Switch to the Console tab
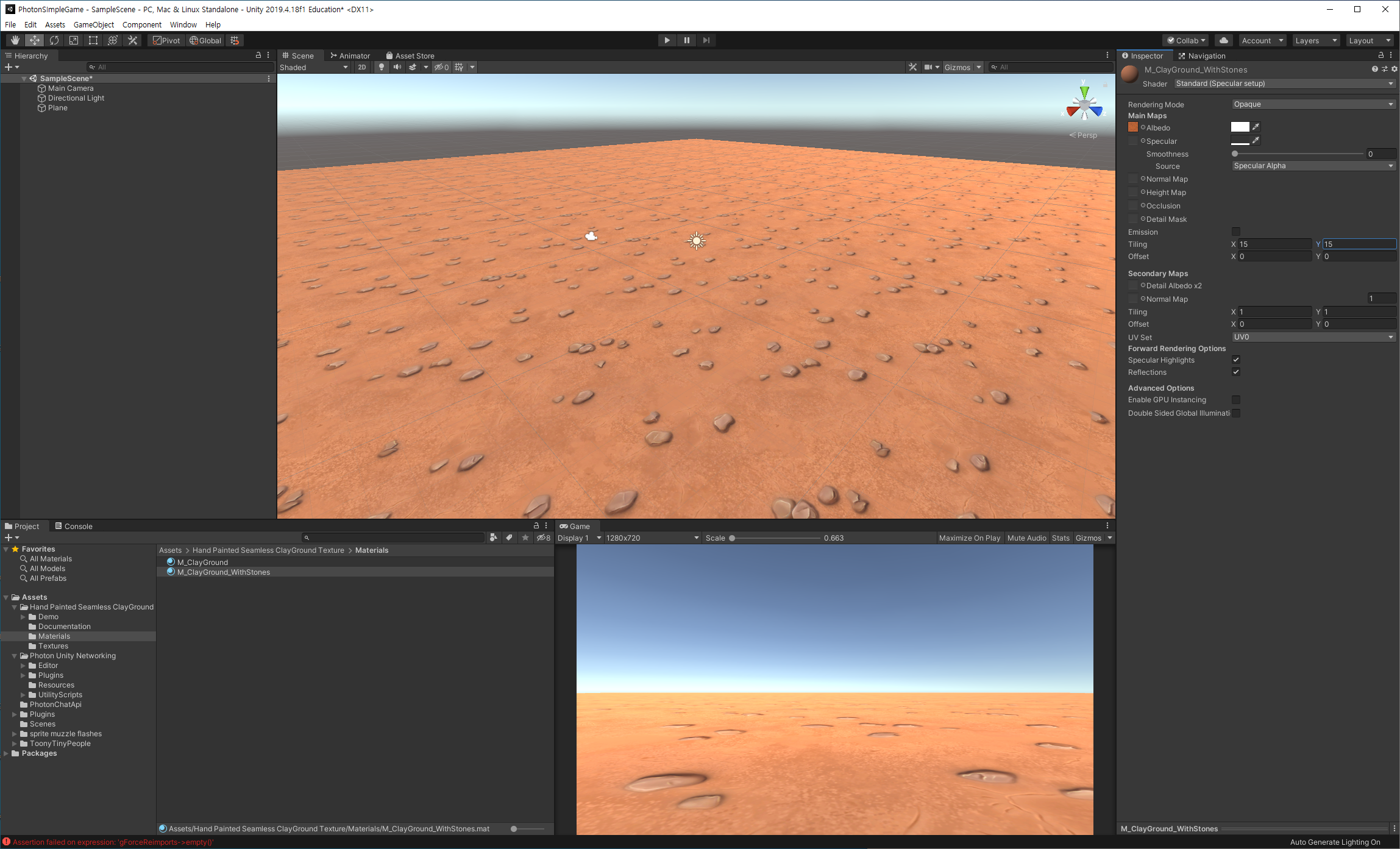Screen dimensions: 1400x849 [x=74, y=526]
